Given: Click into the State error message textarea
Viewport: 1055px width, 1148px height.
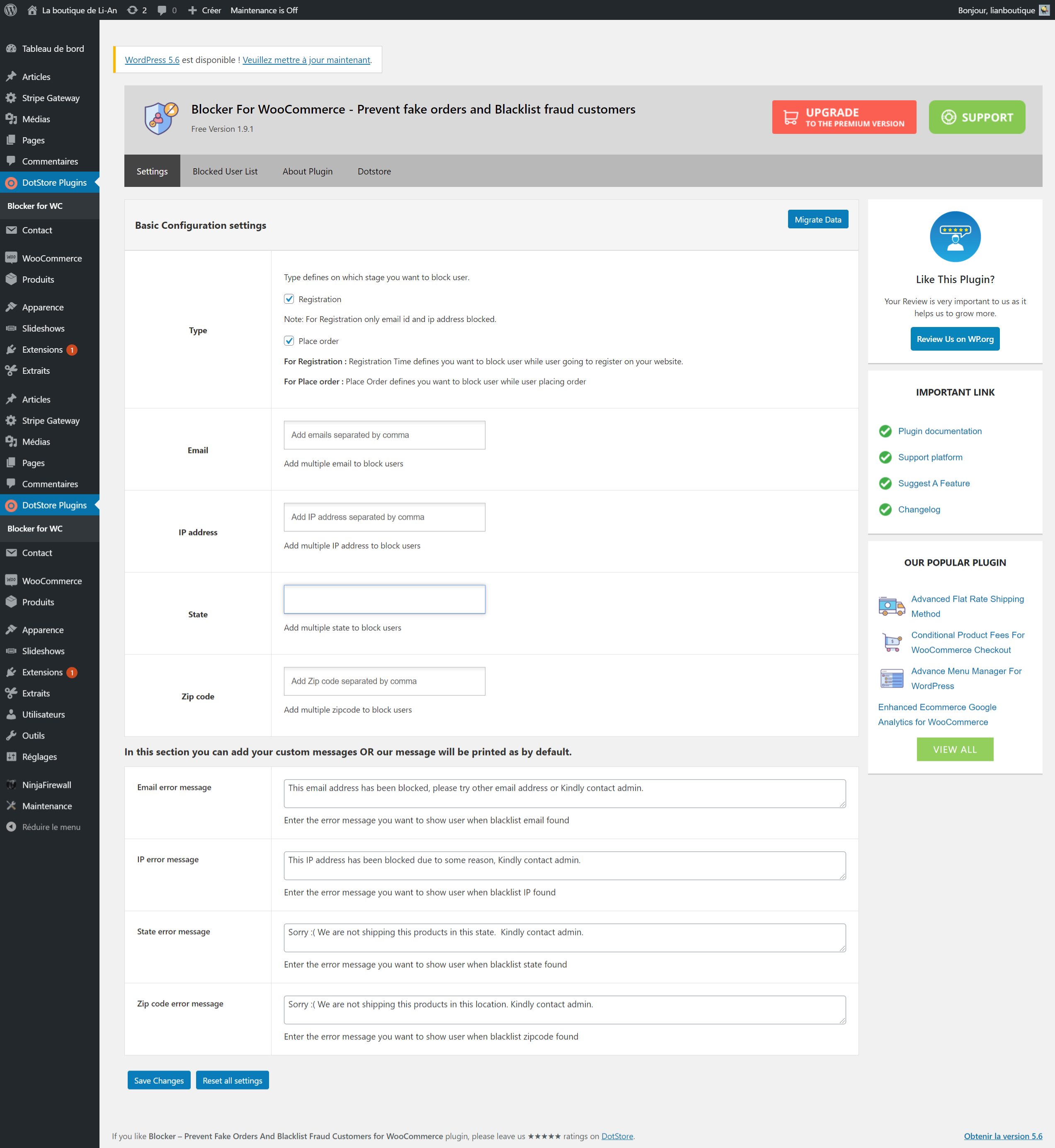Looking at the screenshot, I should (x=565, y=937).
